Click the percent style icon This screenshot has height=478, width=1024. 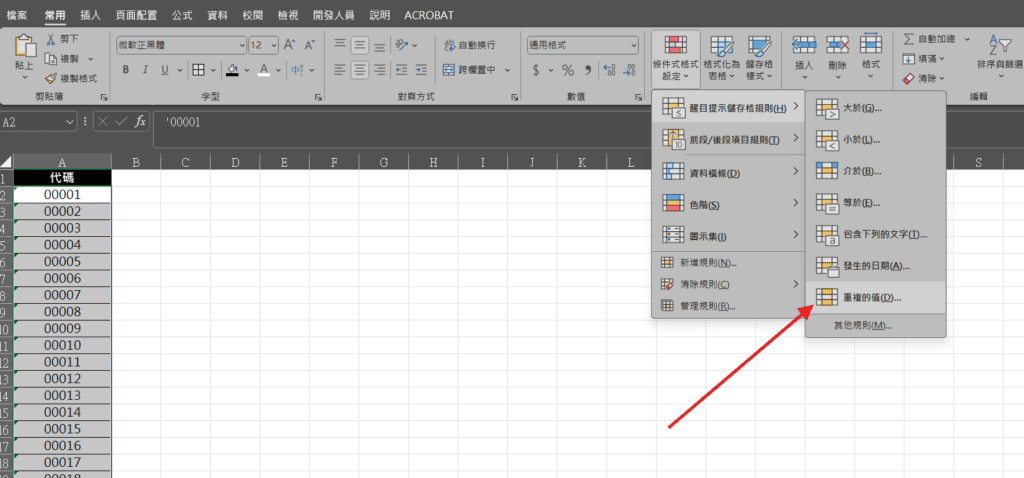[568, 70]
